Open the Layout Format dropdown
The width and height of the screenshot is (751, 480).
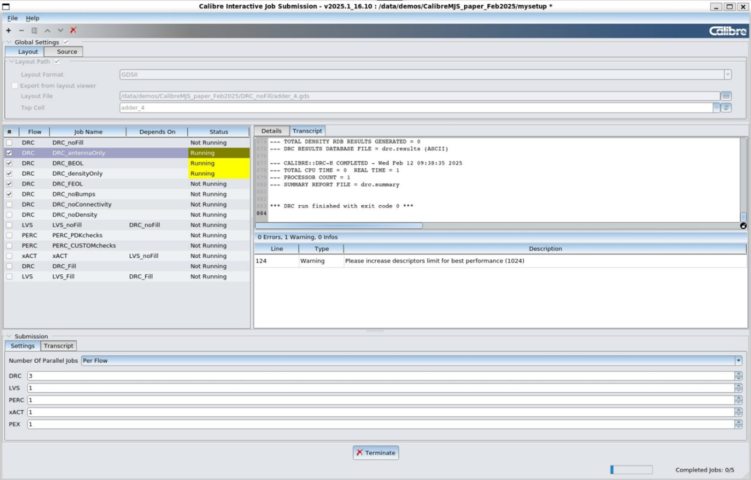(728, 75)
